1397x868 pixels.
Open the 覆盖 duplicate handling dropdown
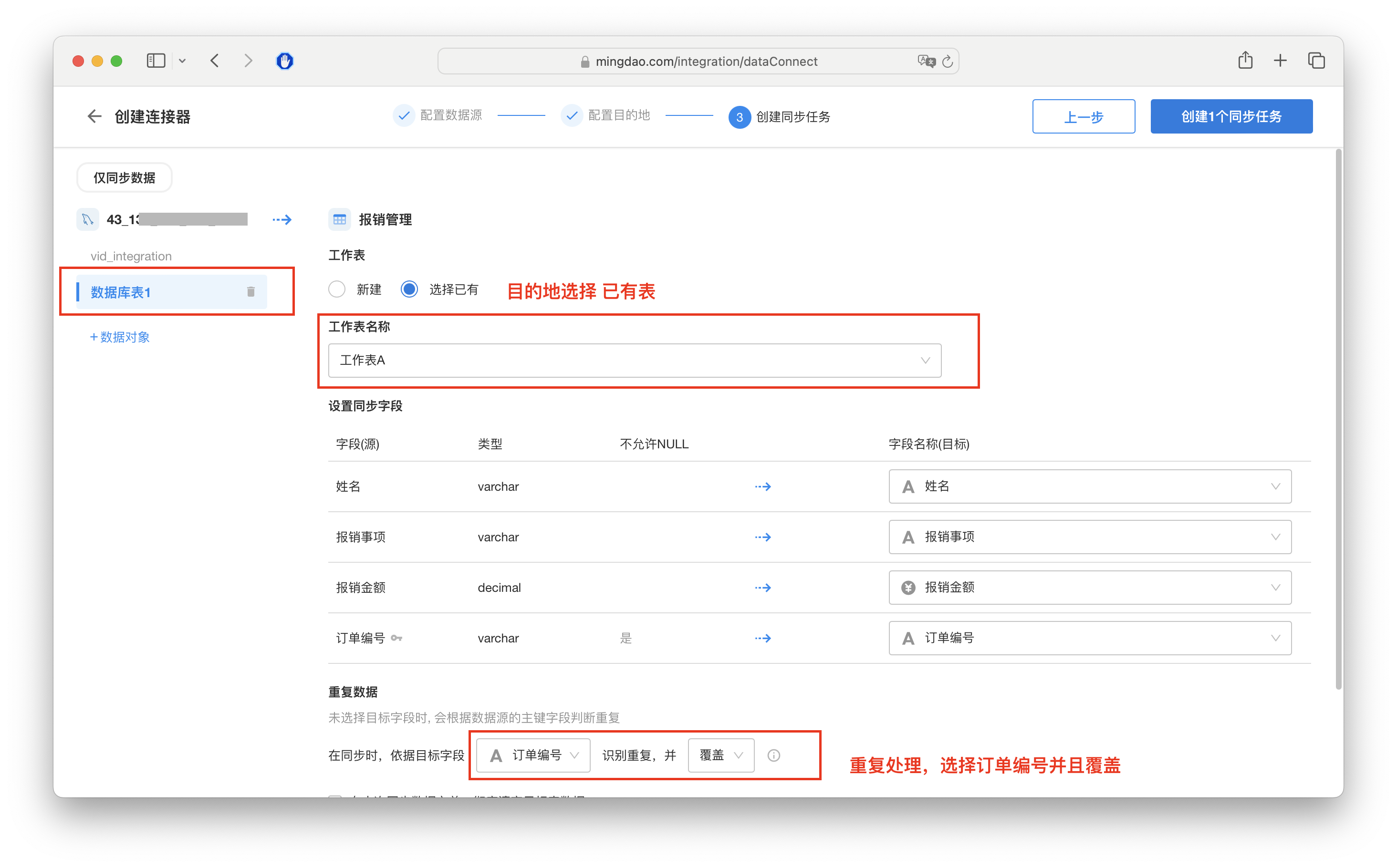(x=720, y=755)
